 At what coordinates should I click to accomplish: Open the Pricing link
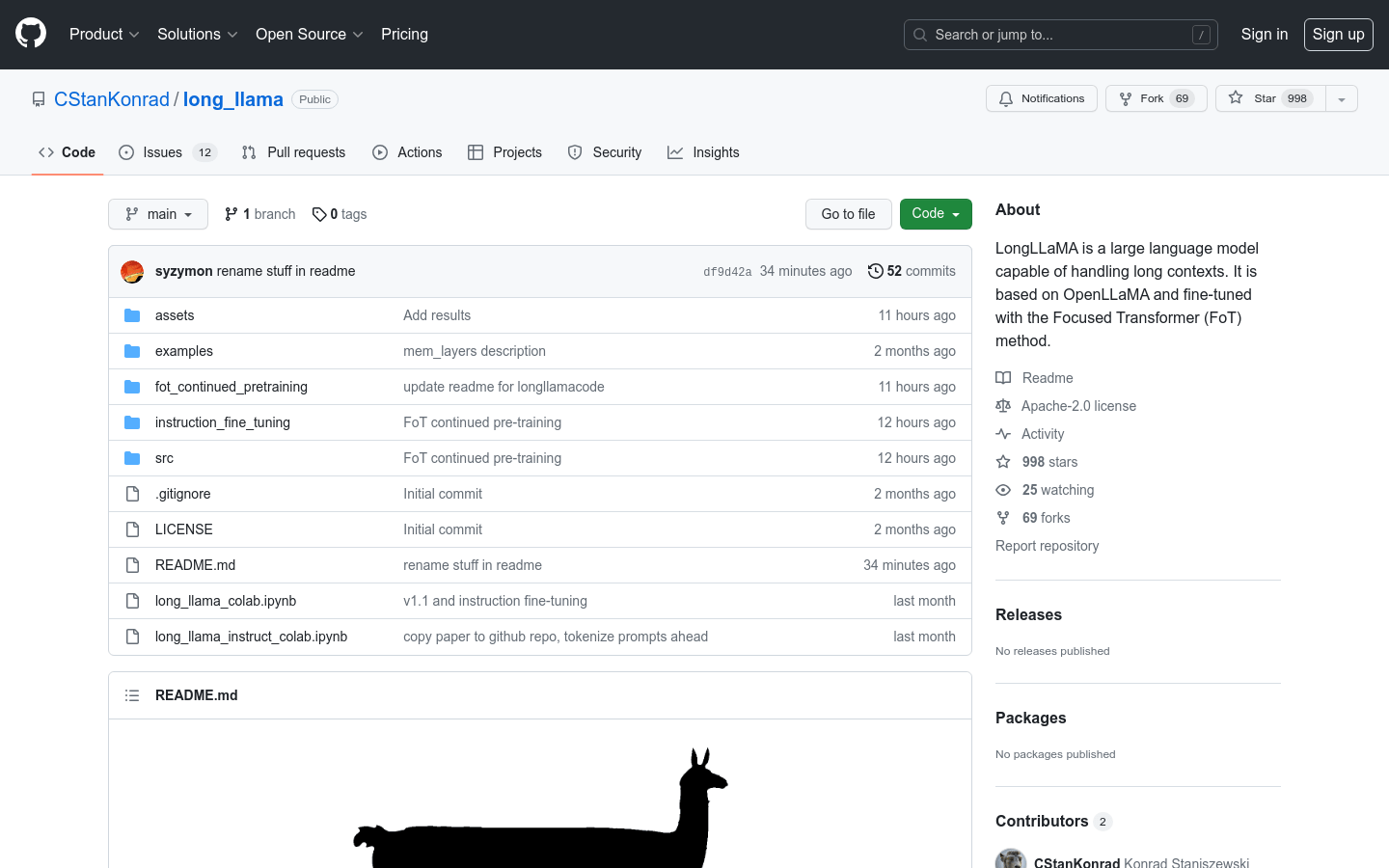pos(404,34)
